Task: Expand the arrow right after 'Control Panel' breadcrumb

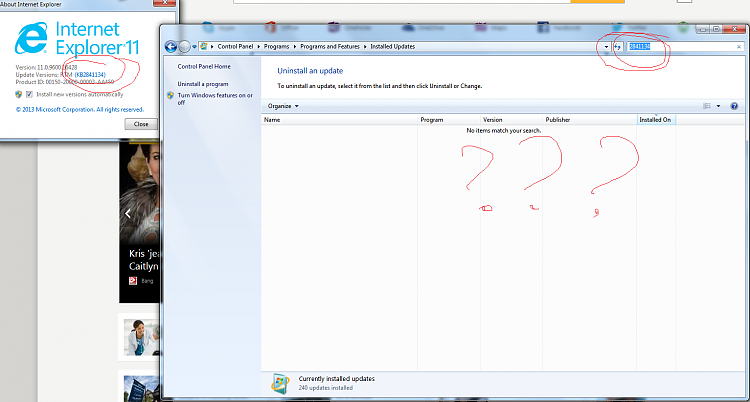Action: [258, 46]
